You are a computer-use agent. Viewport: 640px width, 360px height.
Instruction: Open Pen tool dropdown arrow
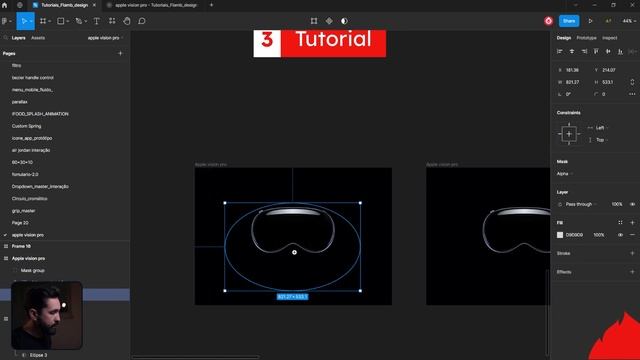[x=86, y=21]
